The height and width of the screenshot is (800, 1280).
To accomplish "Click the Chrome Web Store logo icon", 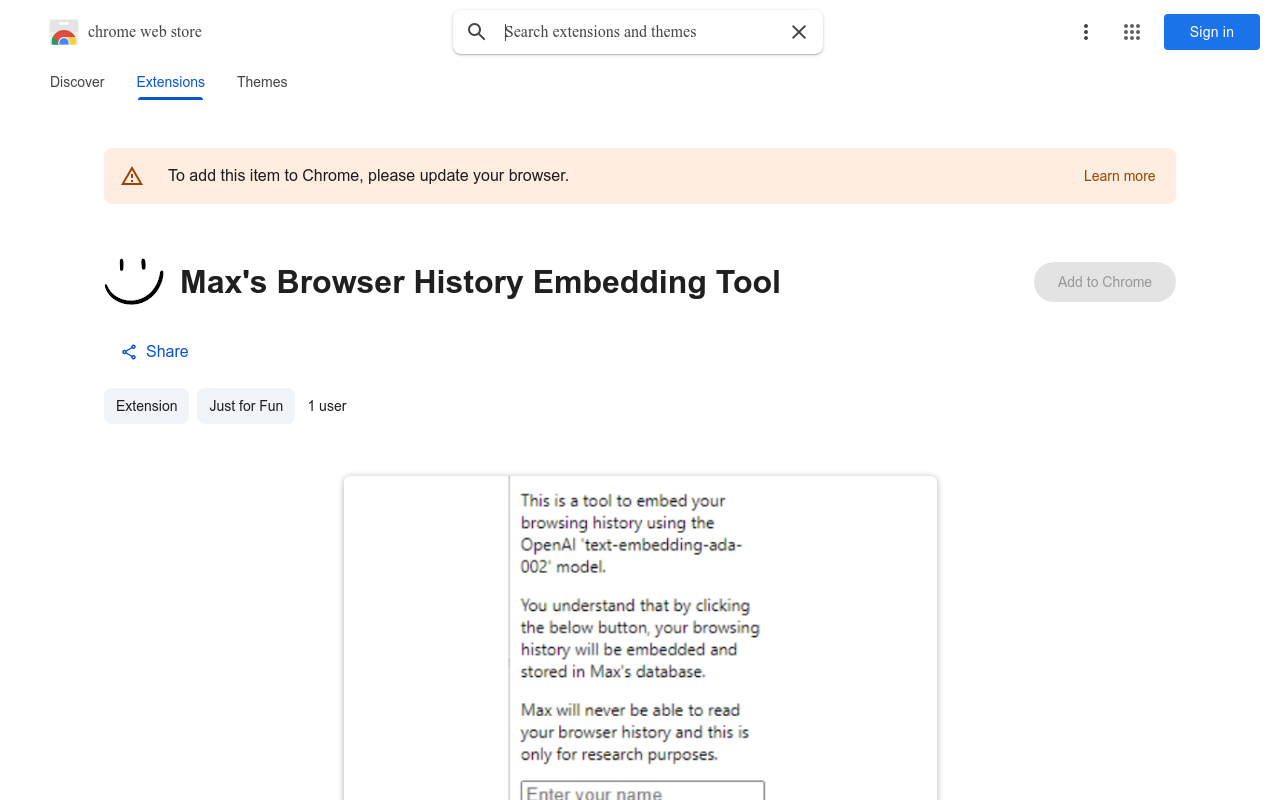I will pyautogui.click(x=63, y=32).
